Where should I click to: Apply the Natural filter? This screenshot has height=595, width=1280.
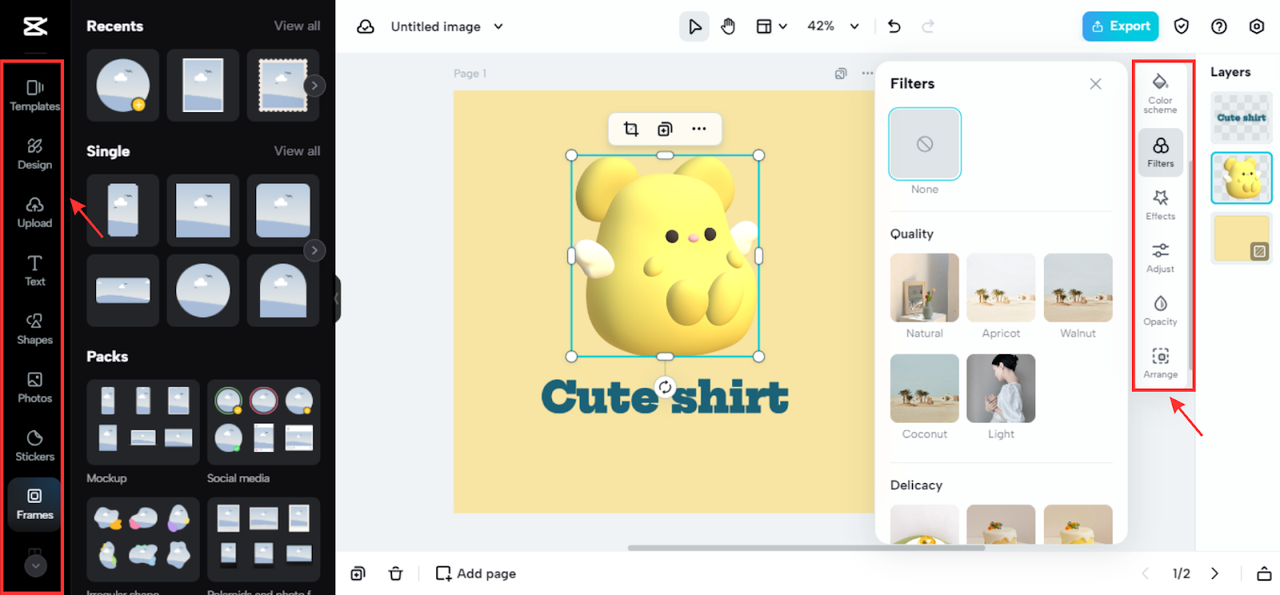pos(925,288)
